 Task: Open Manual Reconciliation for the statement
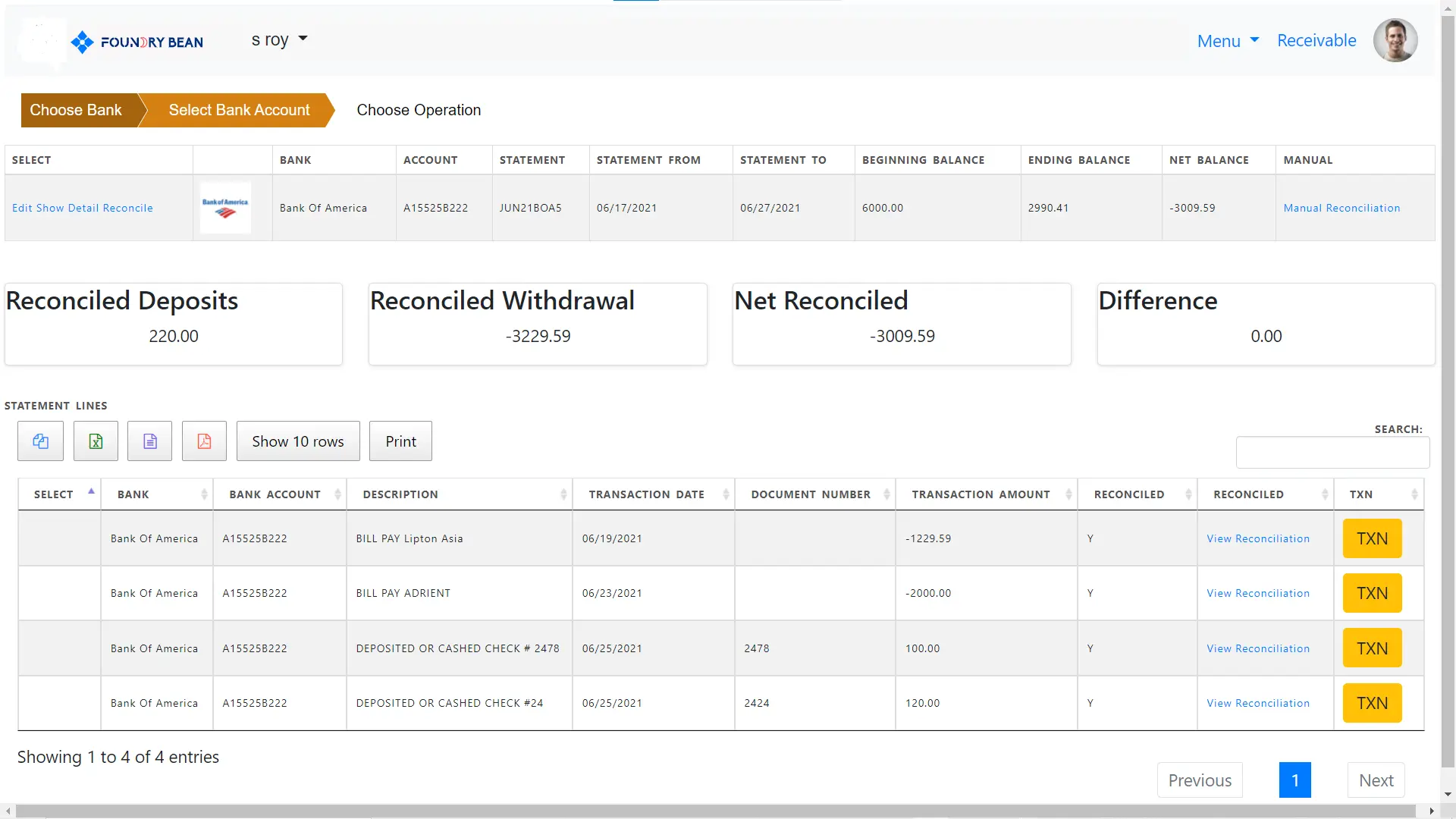[x=1341, y=207]
